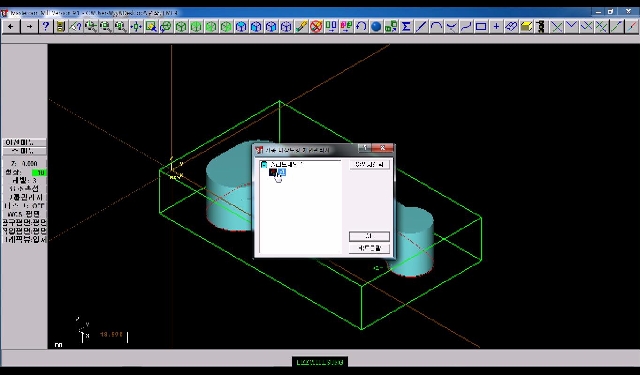Click the top button in the dialog
Viewport: 640px width, 375px height.
[369, 164]
